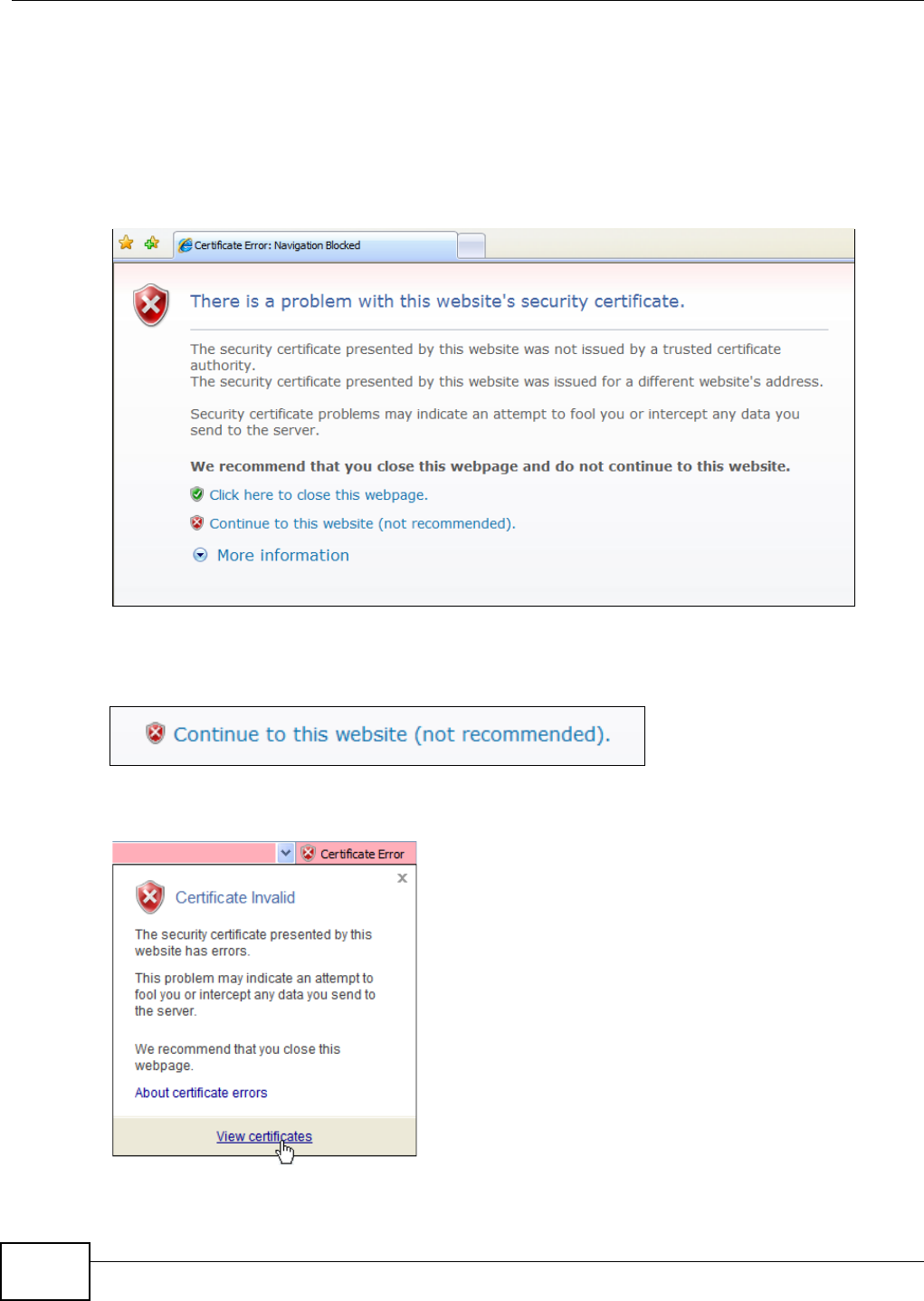Image resolution: width=924 pixels, height=1301 pixels.
Task: Click the pink address bar field
Action: (195, 853)
